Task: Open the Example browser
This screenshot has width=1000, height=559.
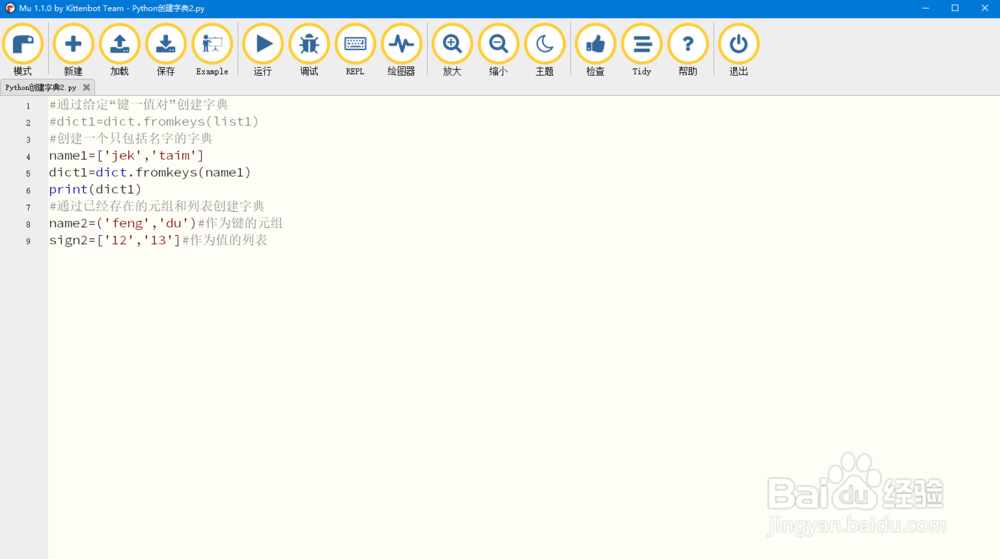Action: coord(212,50)
